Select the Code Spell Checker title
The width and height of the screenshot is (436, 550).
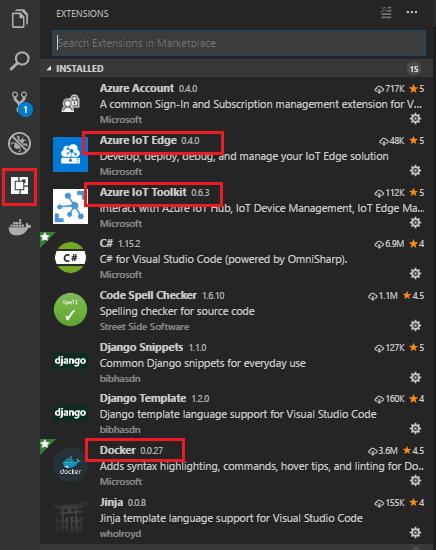148,295
